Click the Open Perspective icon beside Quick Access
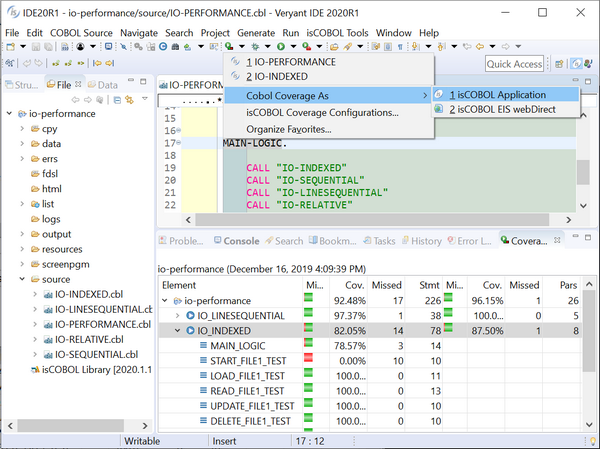 (558, 64)
